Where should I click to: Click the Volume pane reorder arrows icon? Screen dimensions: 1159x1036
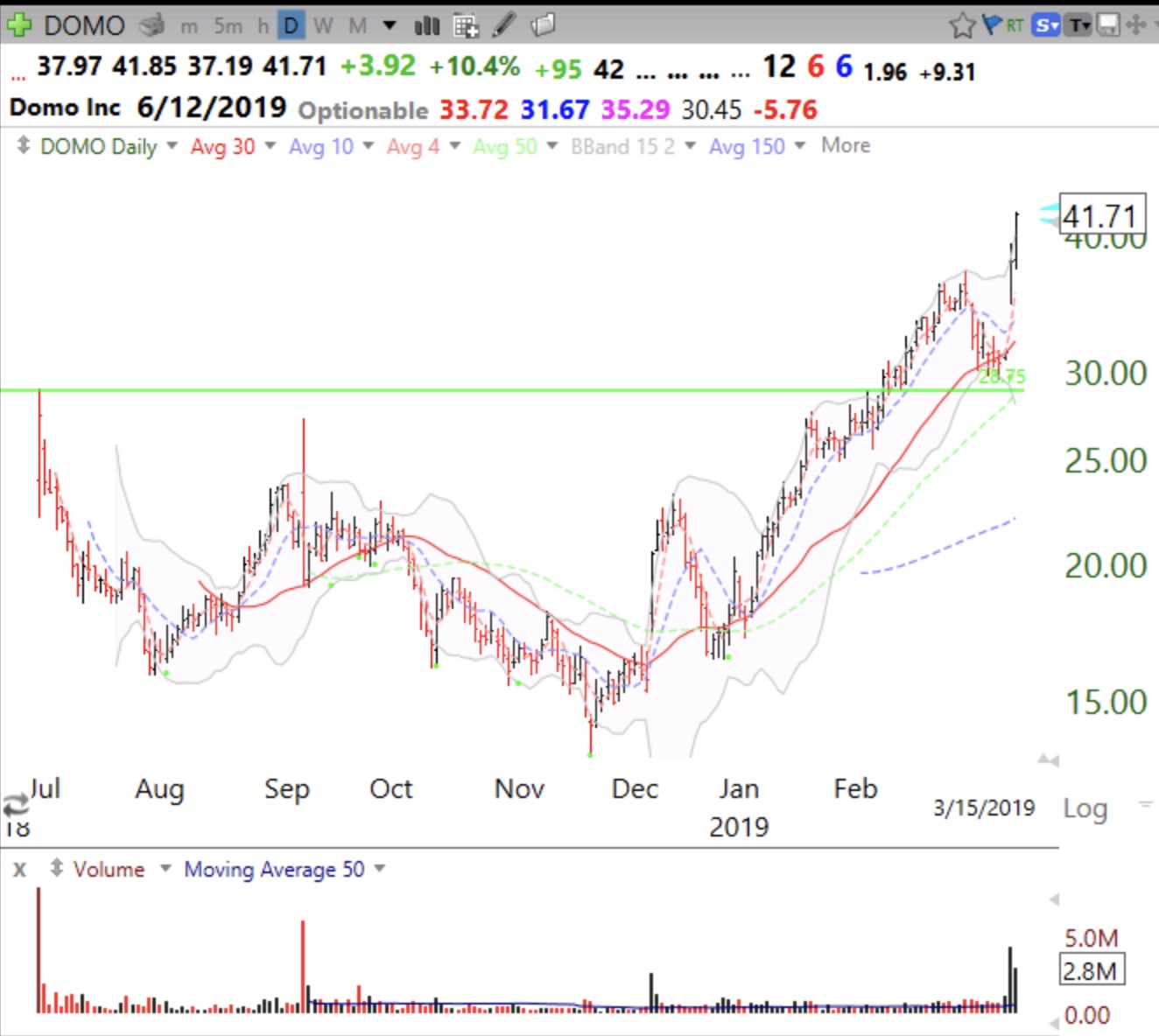click(x=56, y=868)
